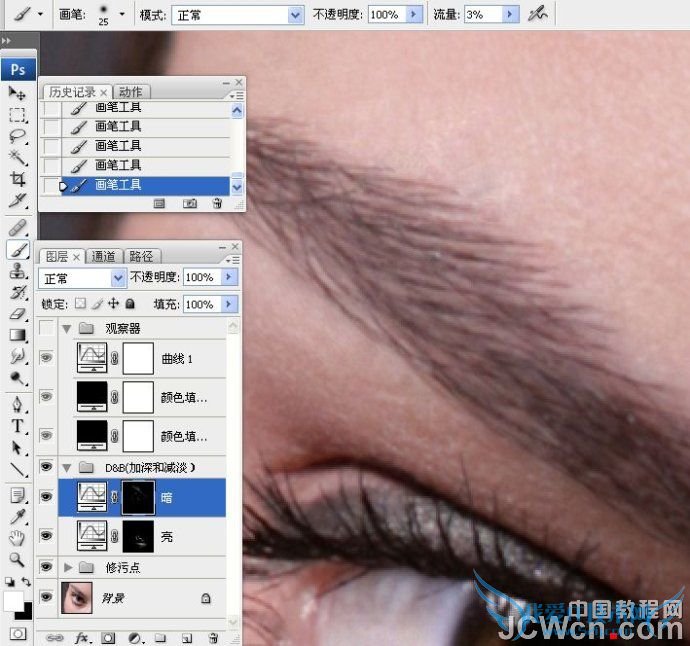
Task: Select the Eraser tool
Action: [x=17, y=314]
